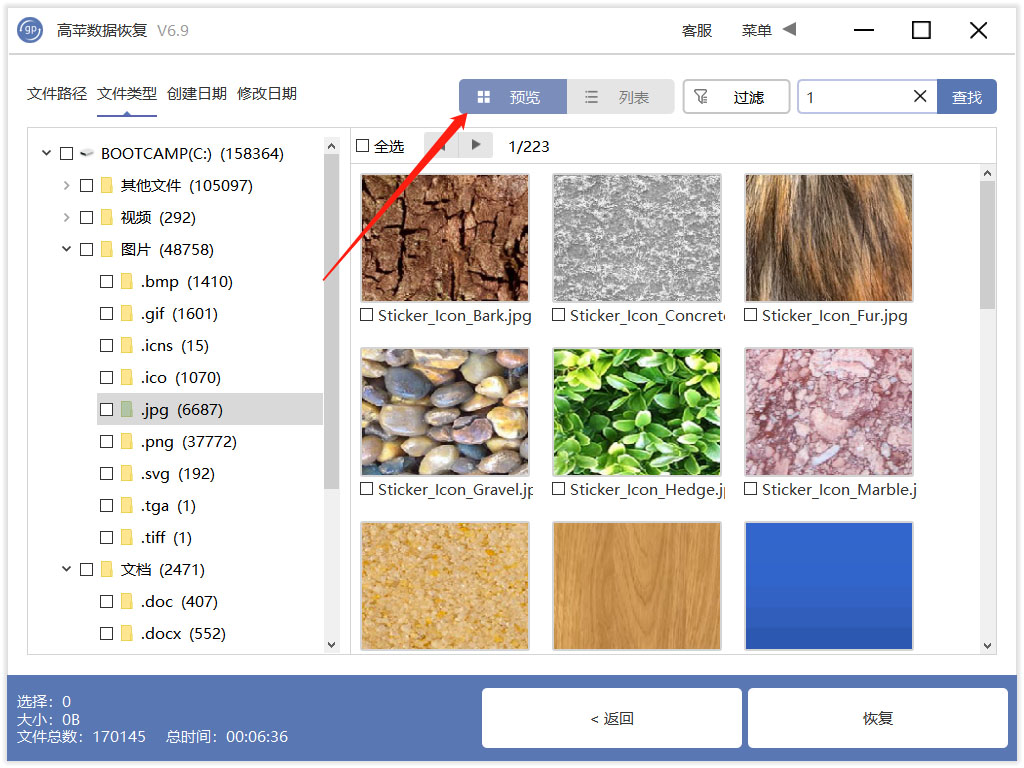Click the .doc folder icon
Viewport: 1024px width, 768px height.
(x=127, y=601)
